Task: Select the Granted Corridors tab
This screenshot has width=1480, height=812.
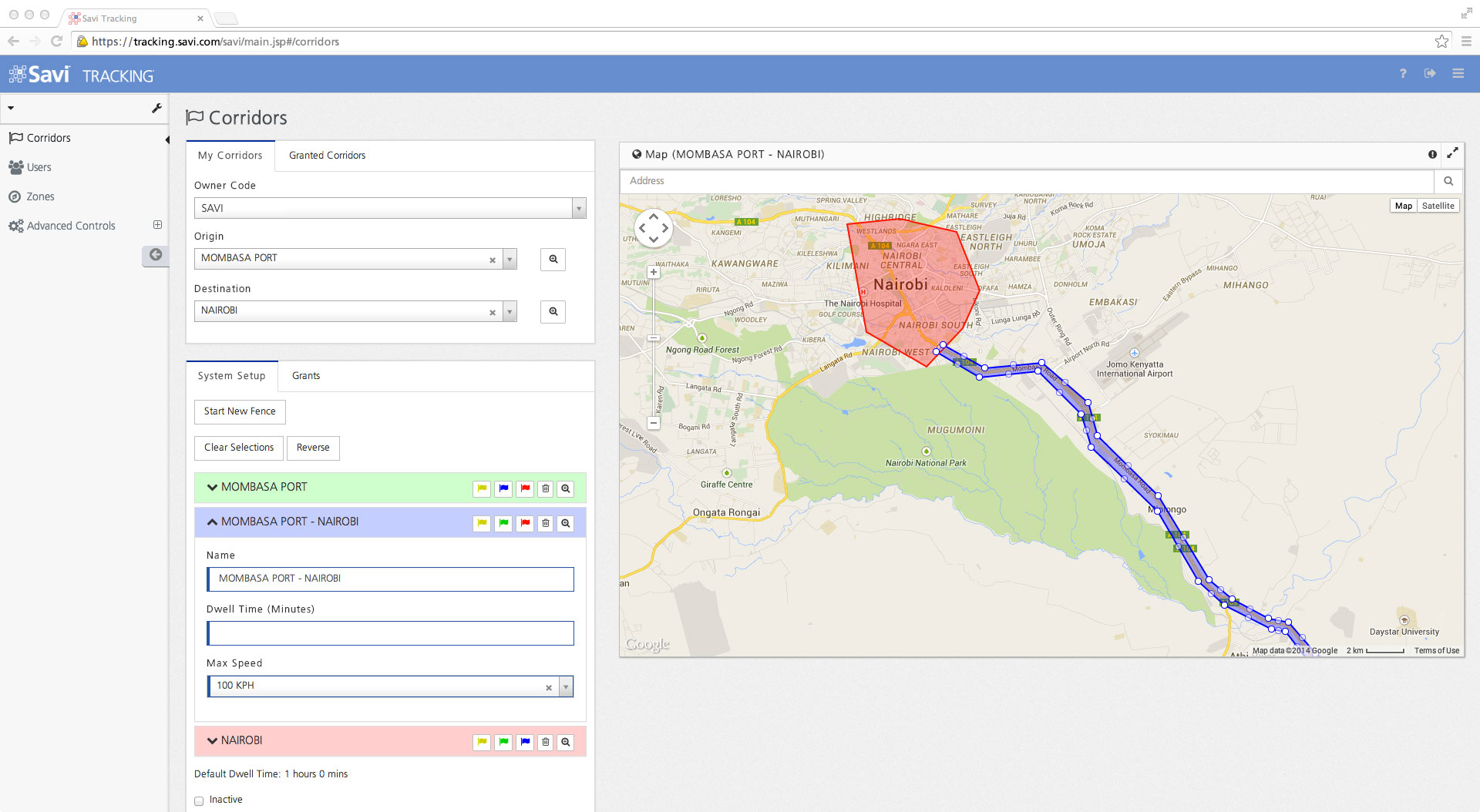Action: tap(327, 156)
